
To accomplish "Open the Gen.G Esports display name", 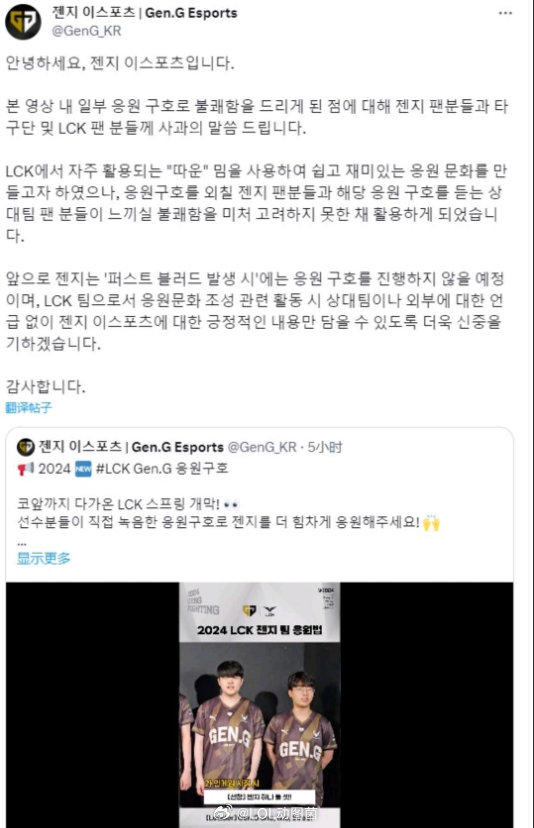I will click(x=145, y=13).
